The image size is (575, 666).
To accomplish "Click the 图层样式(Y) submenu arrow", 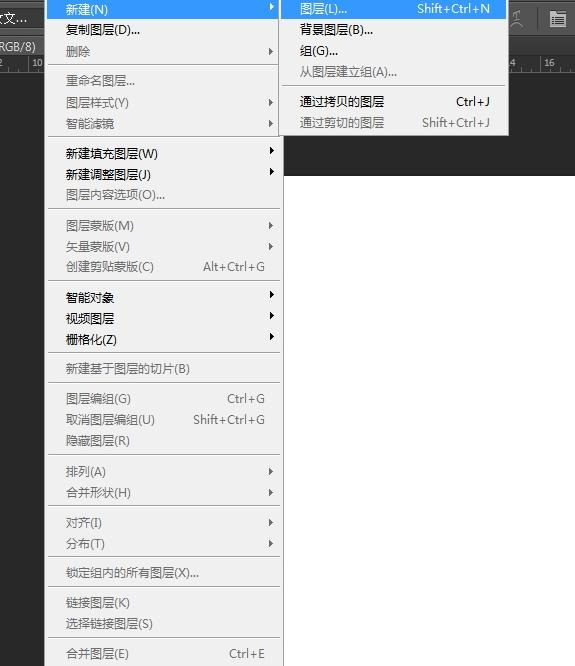I will [x=271, y=102].
